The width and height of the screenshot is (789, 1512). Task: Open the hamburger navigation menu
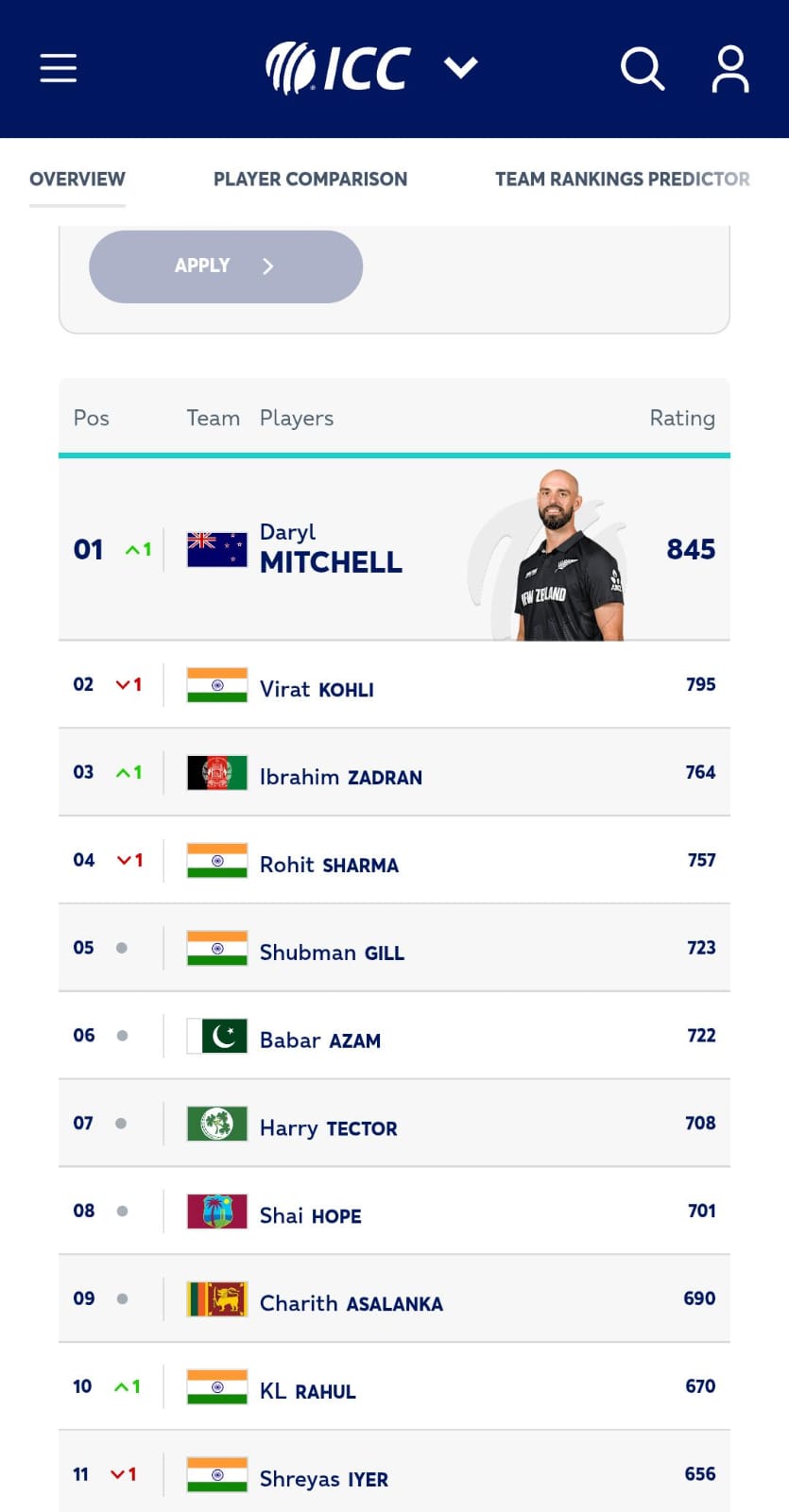pyautogui.click(x=58, y=67)
